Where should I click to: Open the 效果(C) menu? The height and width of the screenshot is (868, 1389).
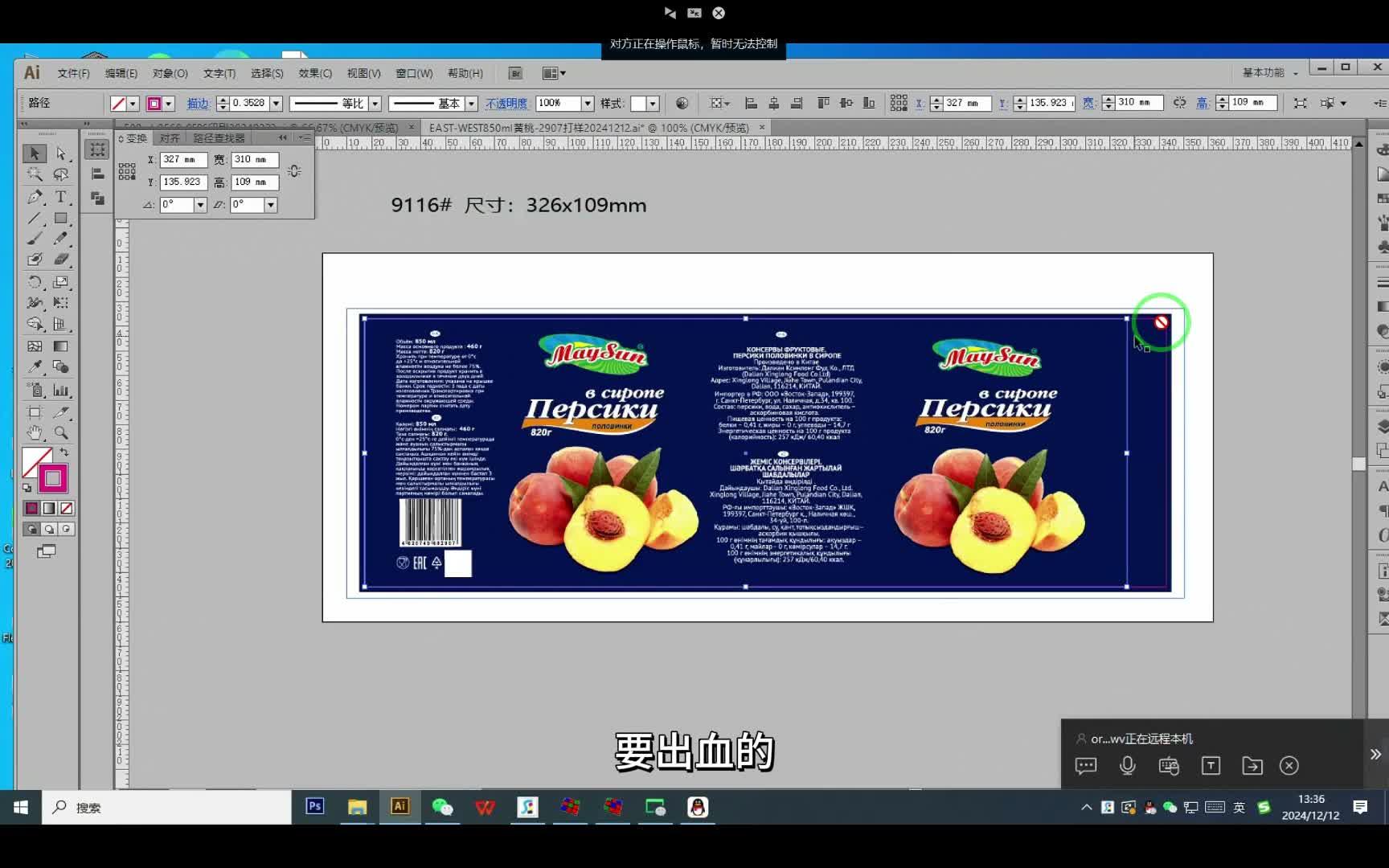[x=315, y=73]
